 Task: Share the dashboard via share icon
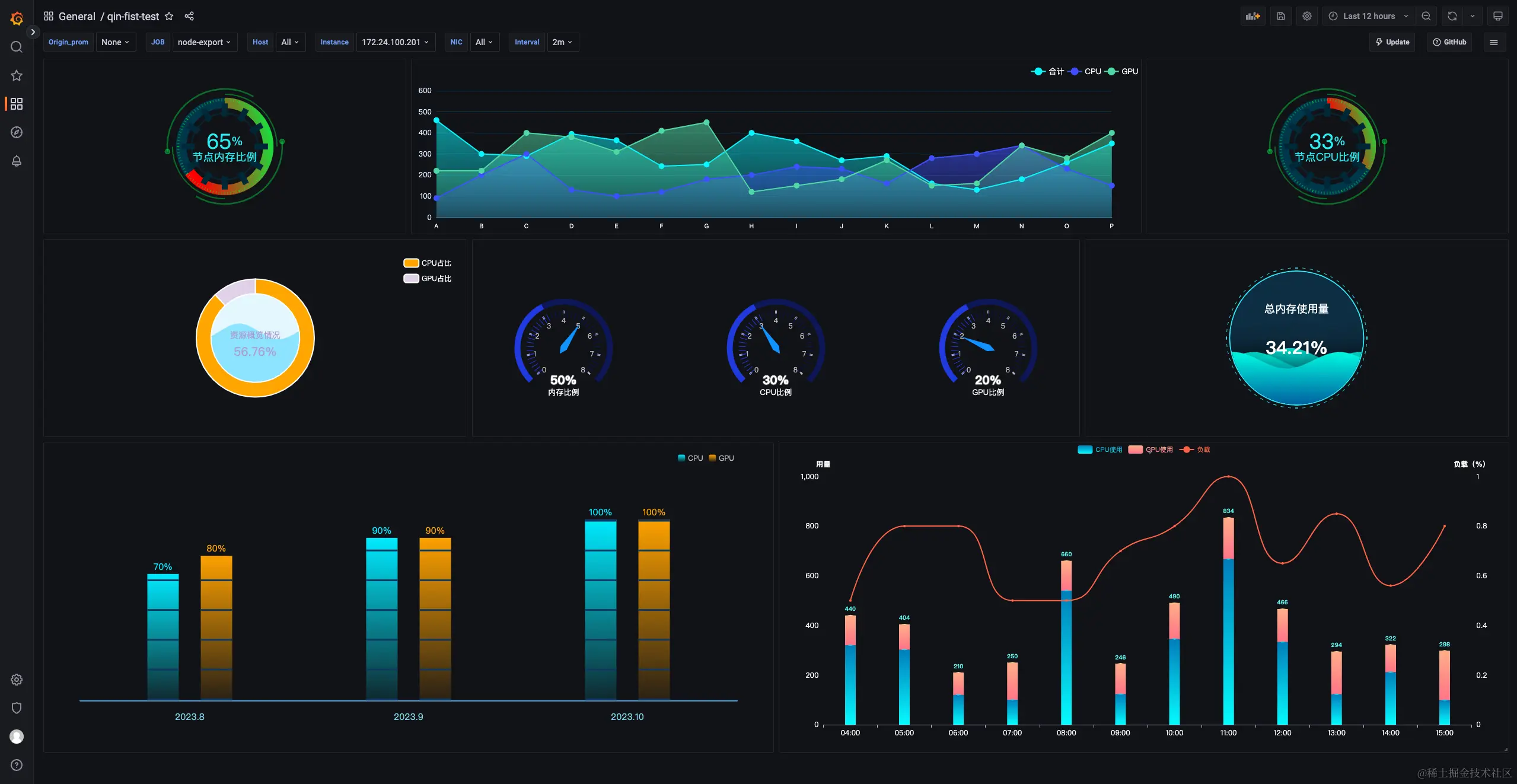[189, 16]
